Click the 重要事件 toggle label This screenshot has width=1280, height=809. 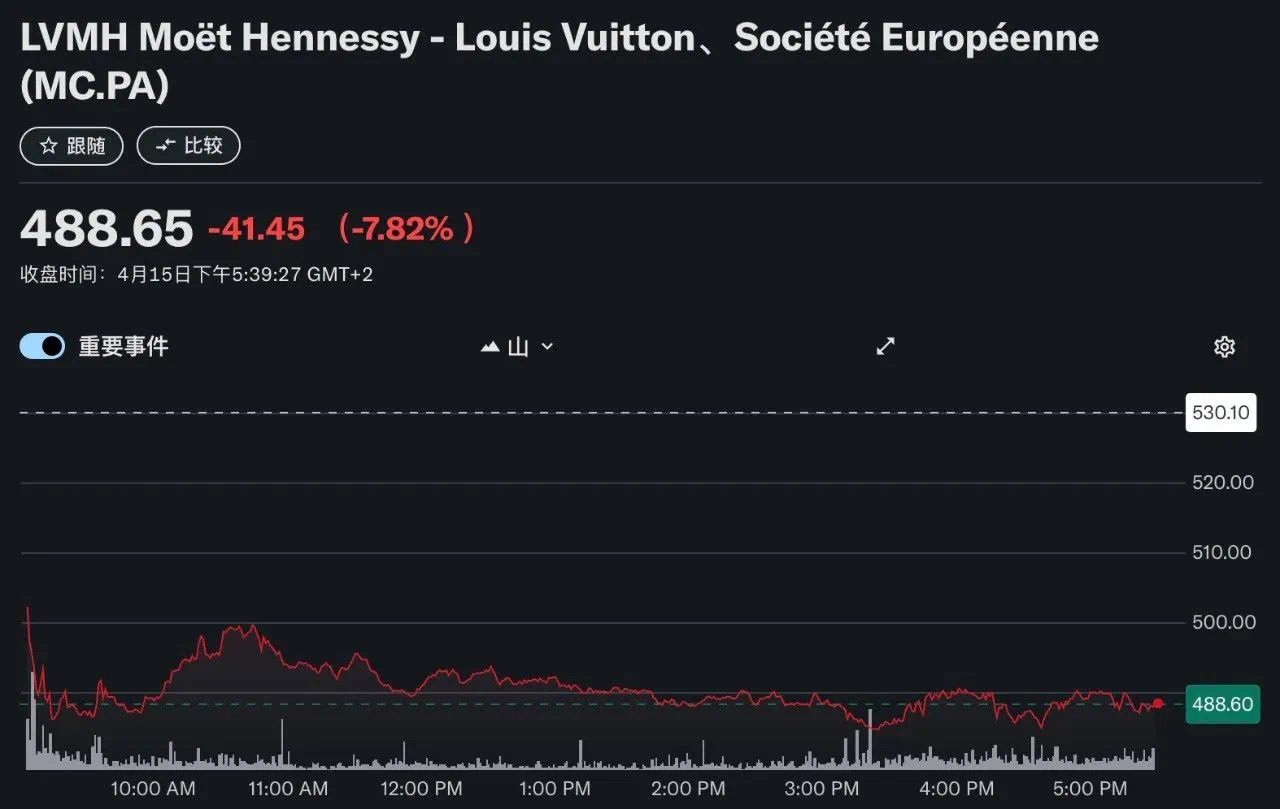point(123,346)
